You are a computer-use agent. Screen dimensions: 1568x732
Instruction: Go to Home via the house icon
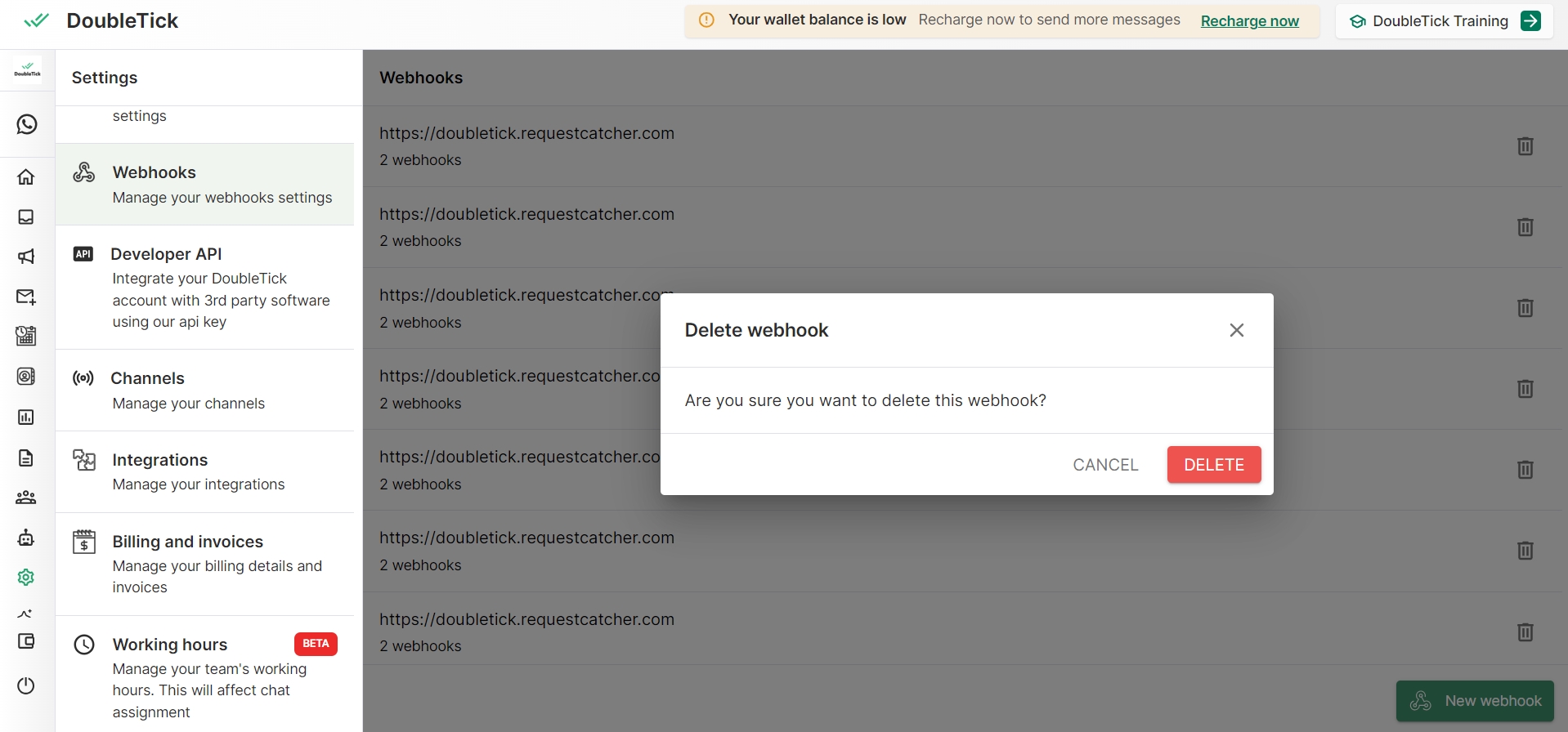coord(26,176)
